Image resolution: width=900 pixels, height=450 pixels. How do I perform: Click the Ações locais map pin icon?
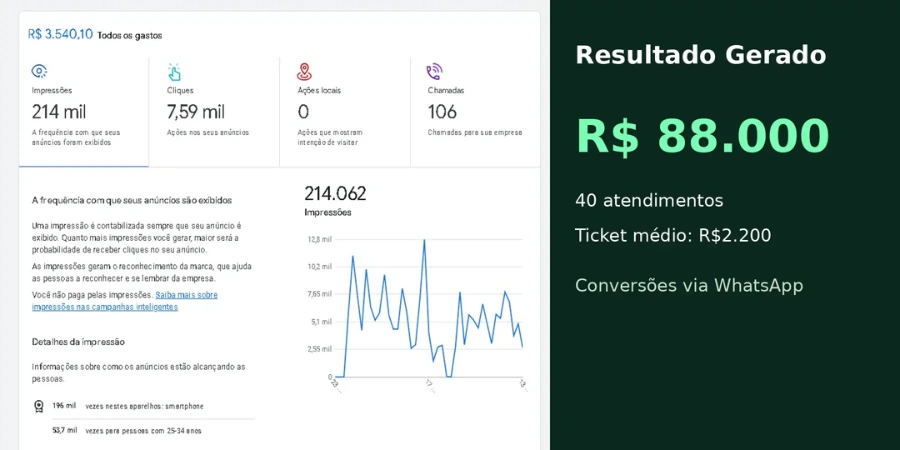(x=305, y=71)
